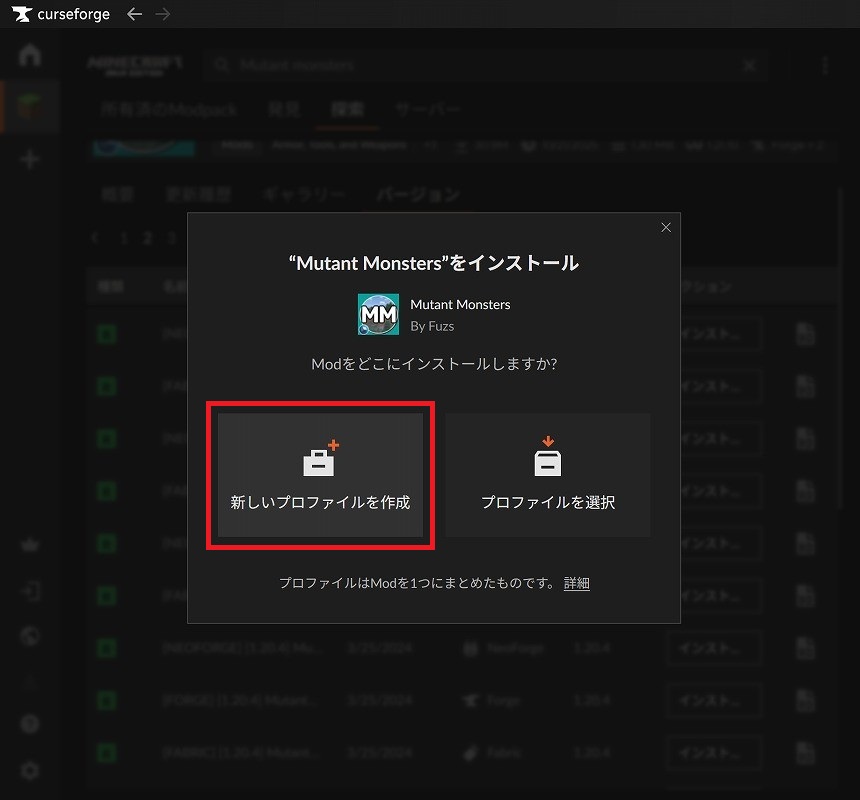The image size is (860, 800).
Task: Click the login door icon in sidebar
Action: coord(30,591)
